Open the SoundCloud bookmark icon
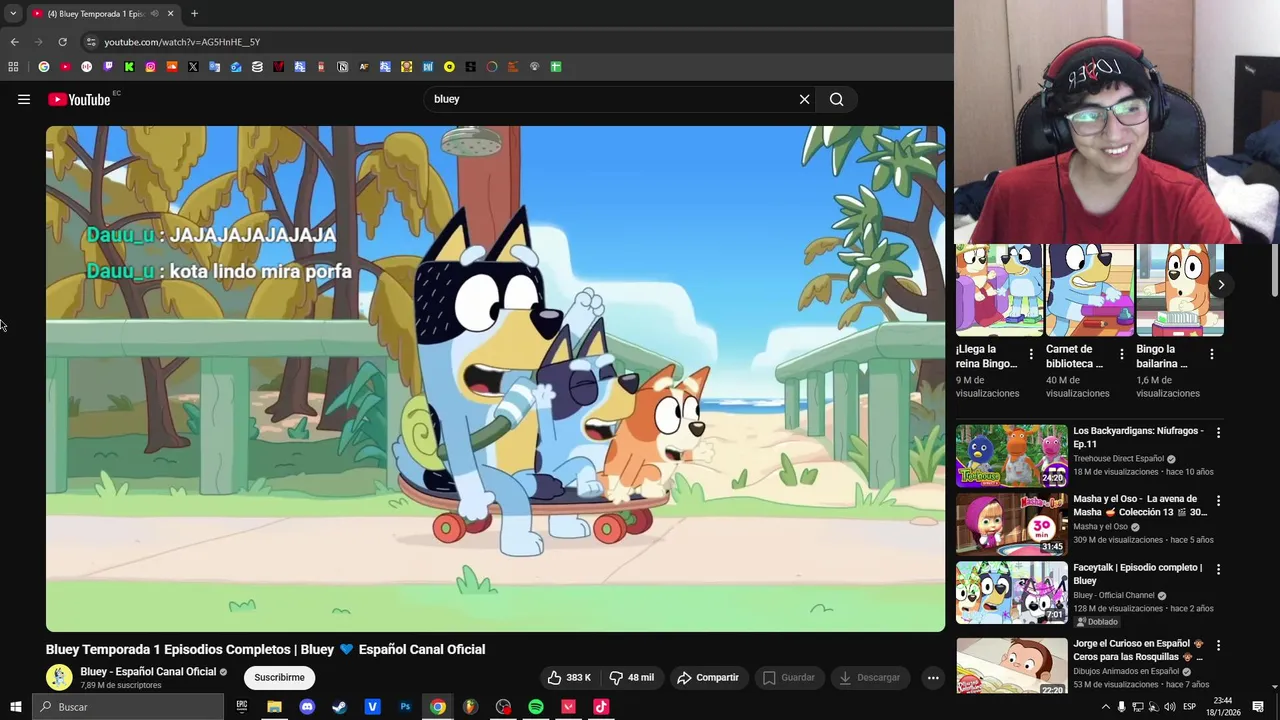 (172, 67)
